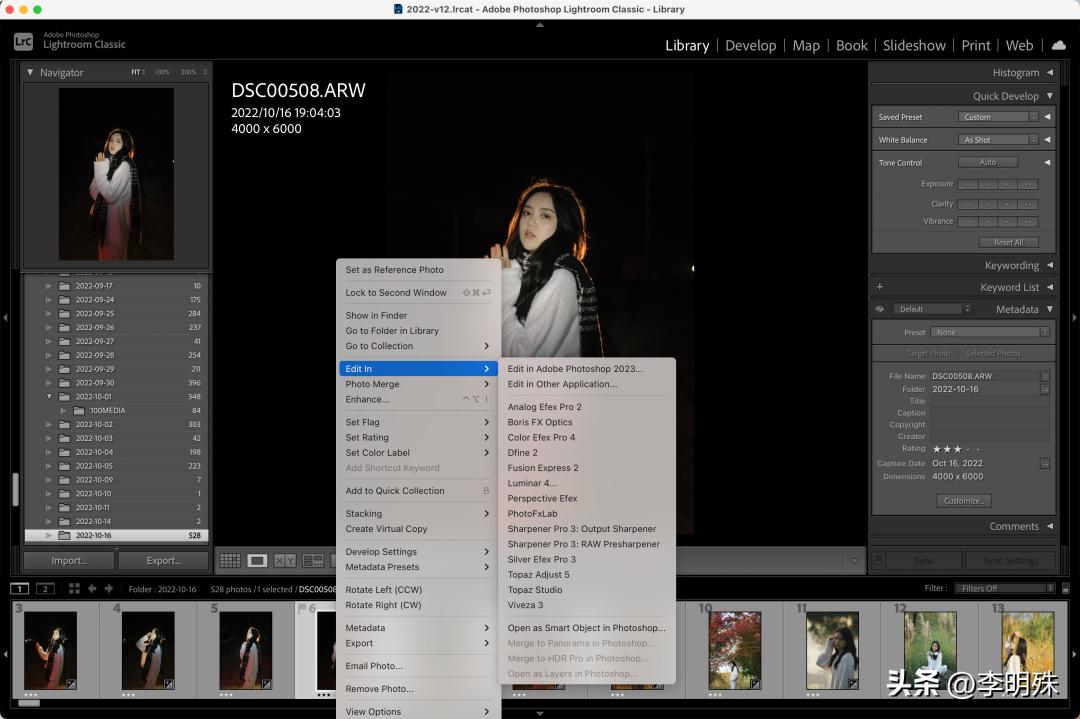Image resolution: width=1080 pixels, height=719 pixels.
Task: Open the White Balance dropdown
Action: (x=996, y=140)
